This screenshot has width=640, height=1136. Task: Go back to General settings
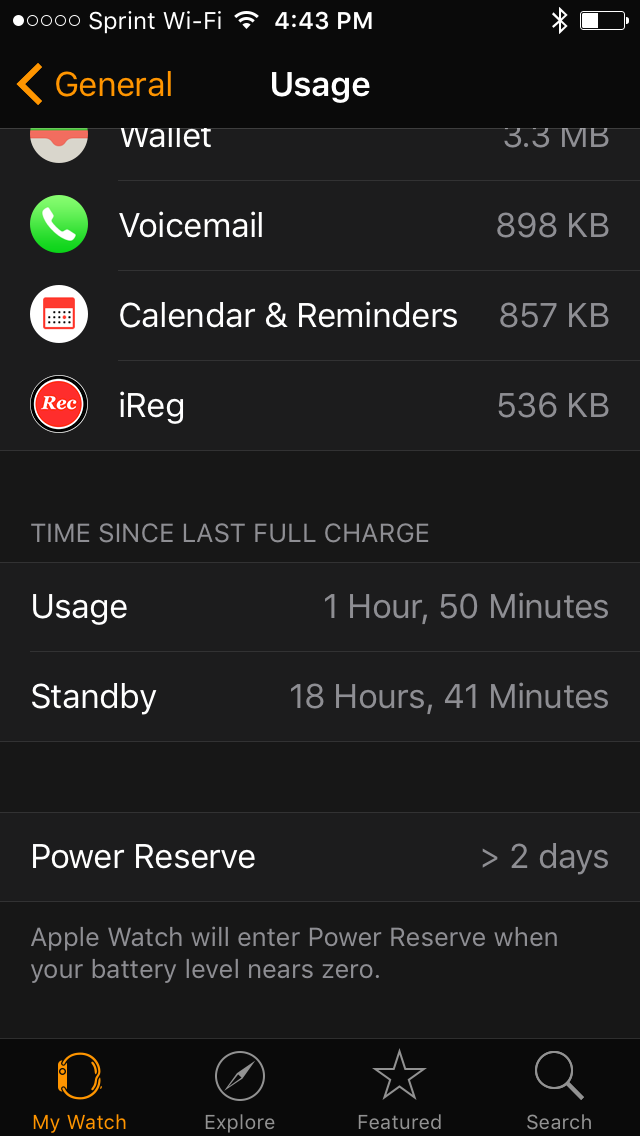click(95, 84)
